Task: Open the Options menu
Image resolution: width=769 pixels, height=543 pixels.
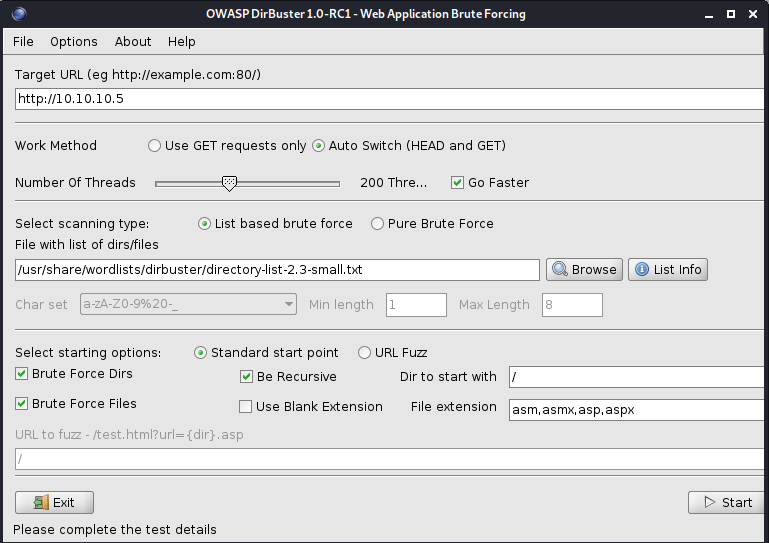Action: coord(74,42)
